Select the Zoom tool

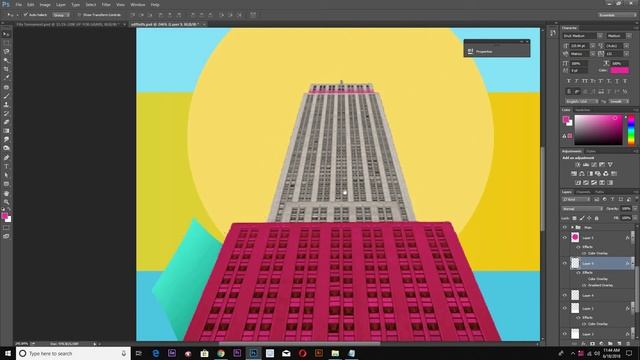pyautogui.click(x=6, y=202)
